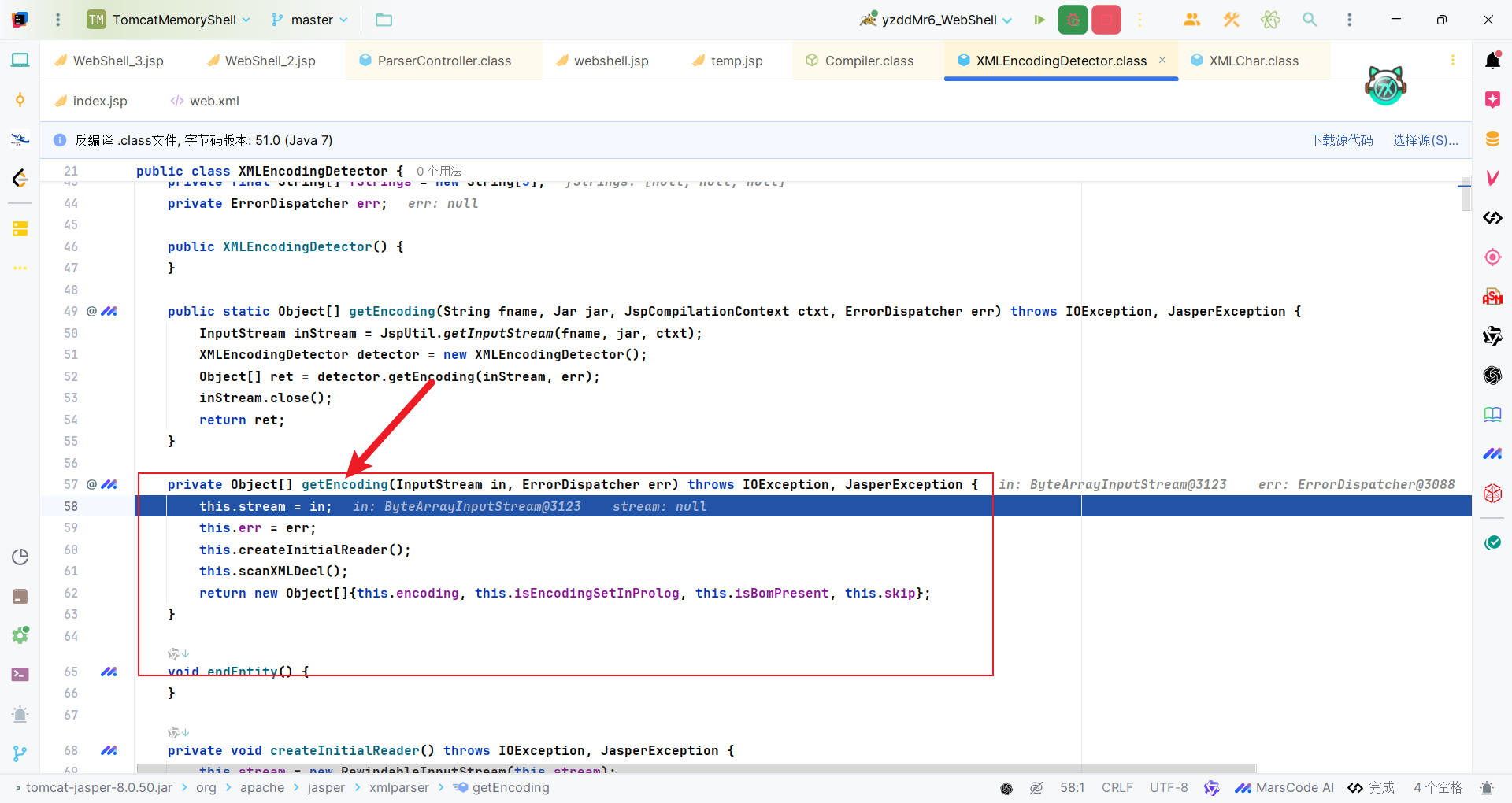Image resolution: width=1512 pixels, height=803 pixels.
Task: Expand TomcatMemoryShell project dropdown
Action: pos(169,20)
